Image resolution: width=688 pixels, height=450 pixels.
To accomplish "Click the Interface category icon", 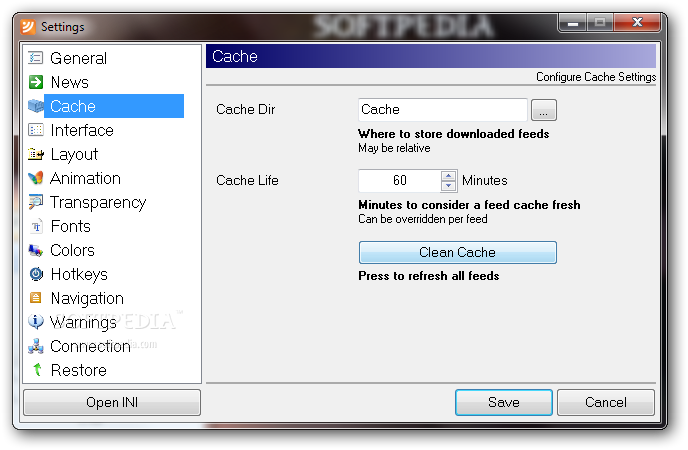I will tap(36, 130).
